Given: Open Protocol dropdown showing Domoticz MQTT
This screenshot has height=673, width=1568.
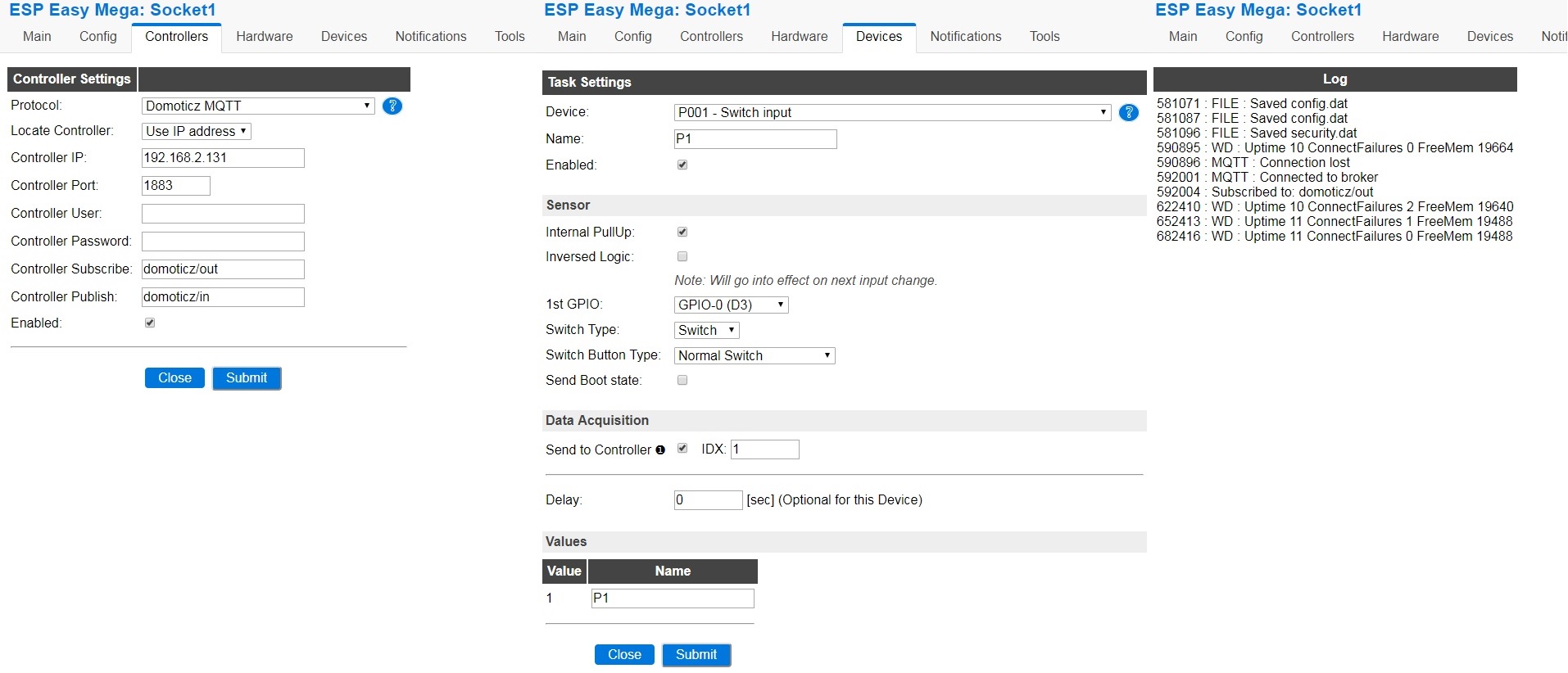Looking at the screenshot, I should point(258,106).
